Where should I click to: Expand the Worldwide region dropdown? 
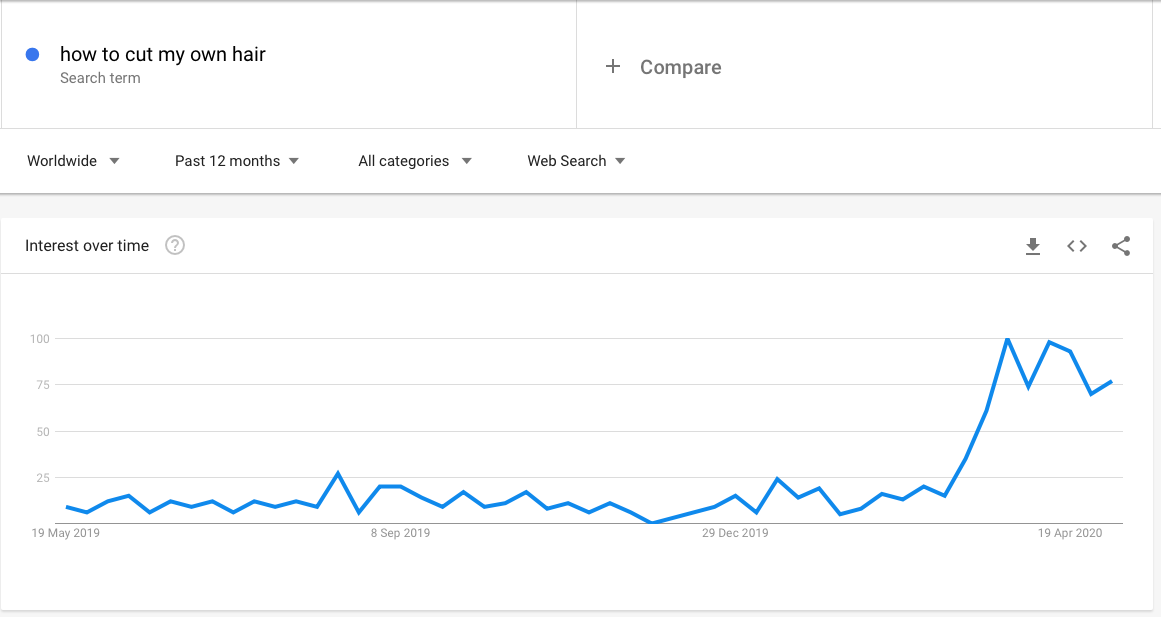click(x=73, y=161)
